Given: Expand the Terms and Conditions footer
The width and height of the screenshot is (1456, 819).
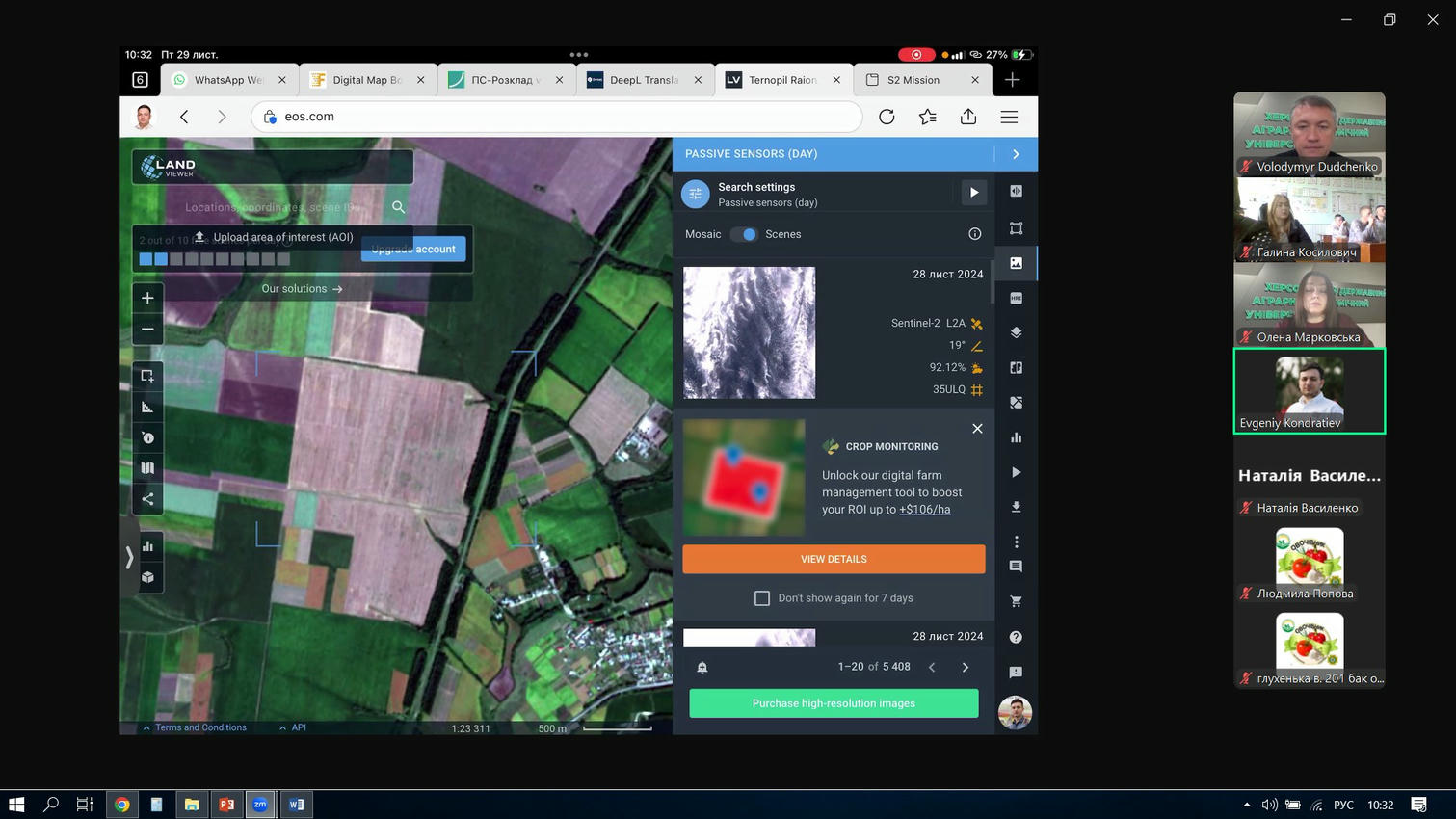Looking at the screenshot, I should pyautogui.click(x=194, y=727).
